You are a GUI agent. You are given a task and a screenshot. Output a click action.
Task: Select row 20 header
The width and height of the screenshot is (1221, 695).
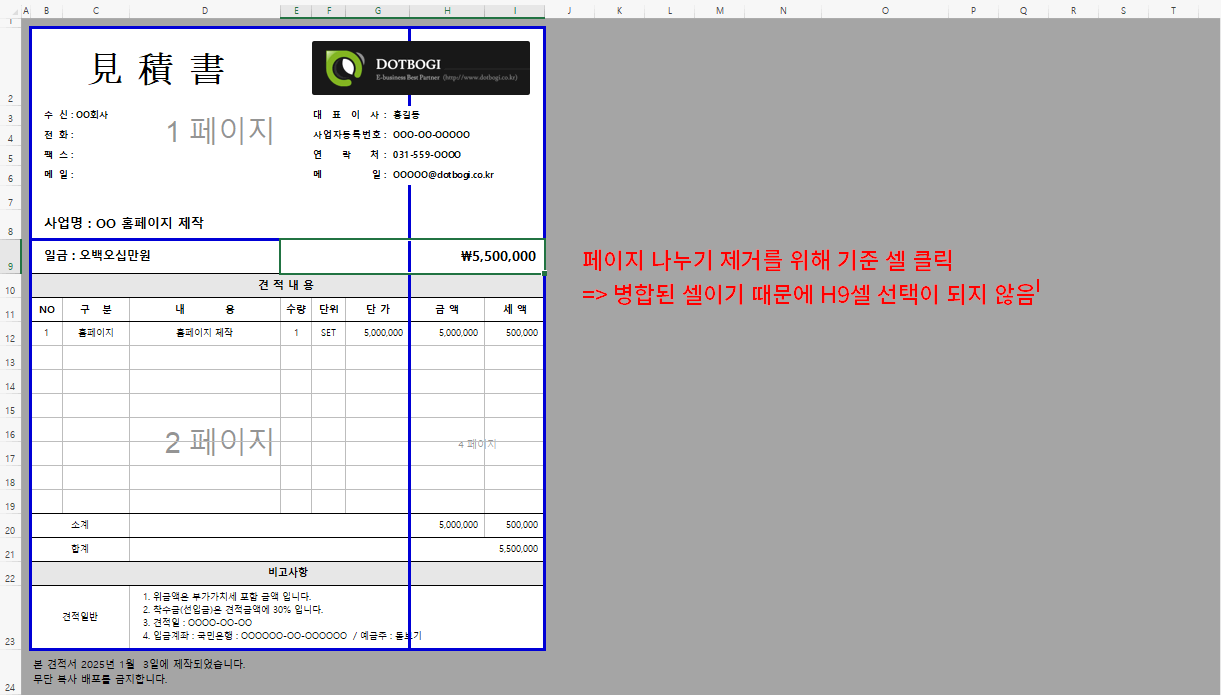[x=10, y=525]
